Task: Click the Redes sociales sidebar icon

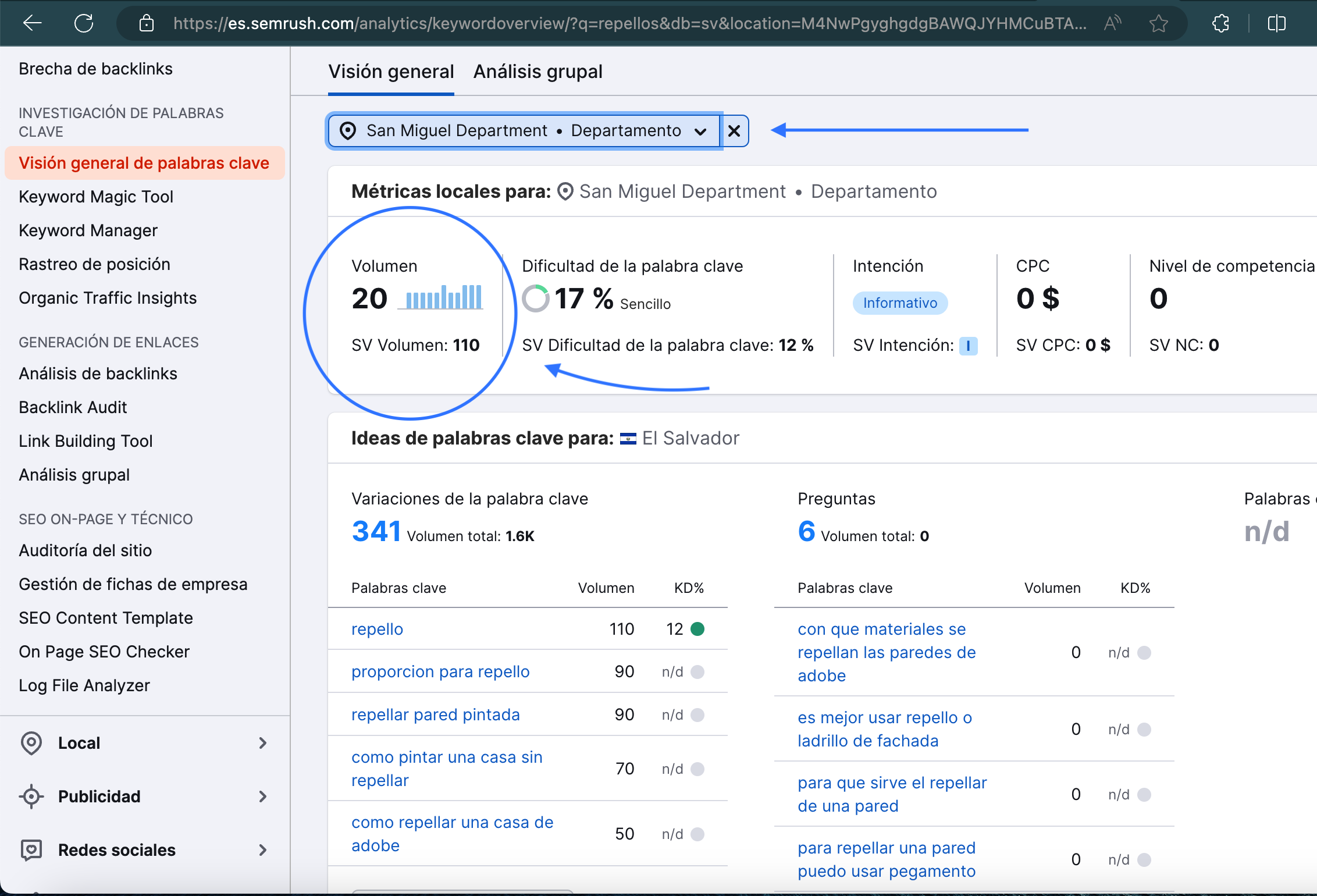Action: coord(31,850)
